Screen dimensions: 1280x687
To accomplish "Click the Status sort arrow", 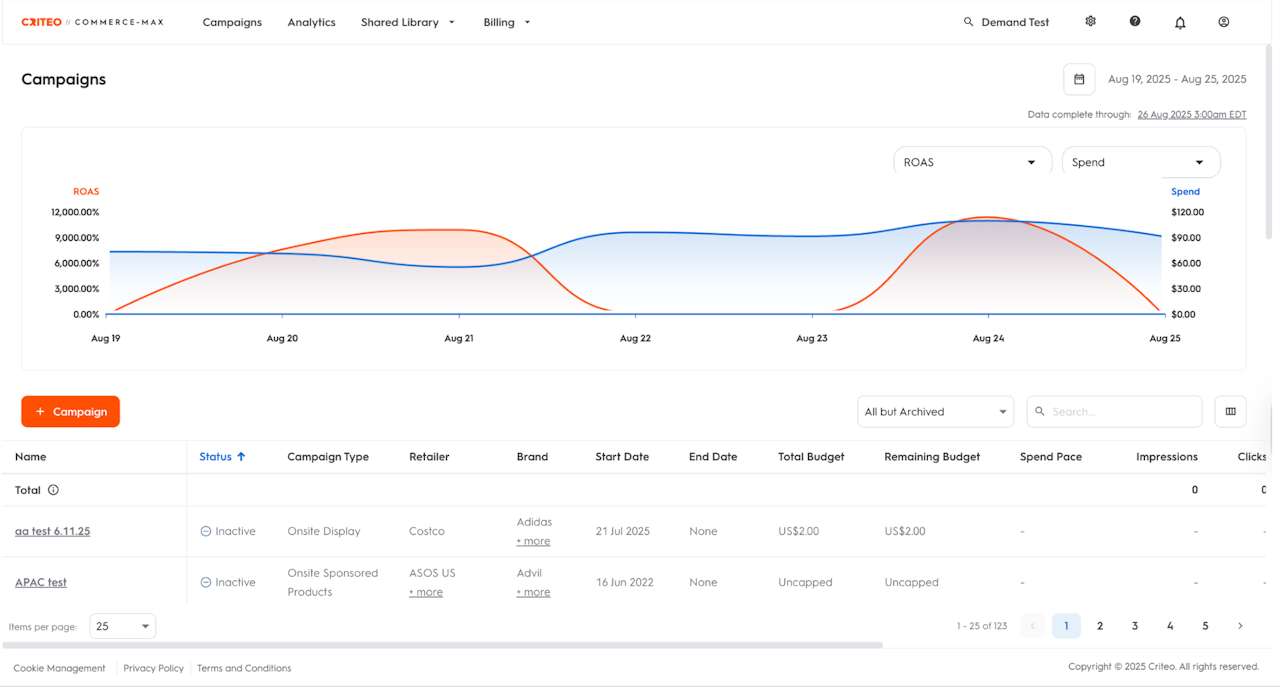I will tap(241, 456).
